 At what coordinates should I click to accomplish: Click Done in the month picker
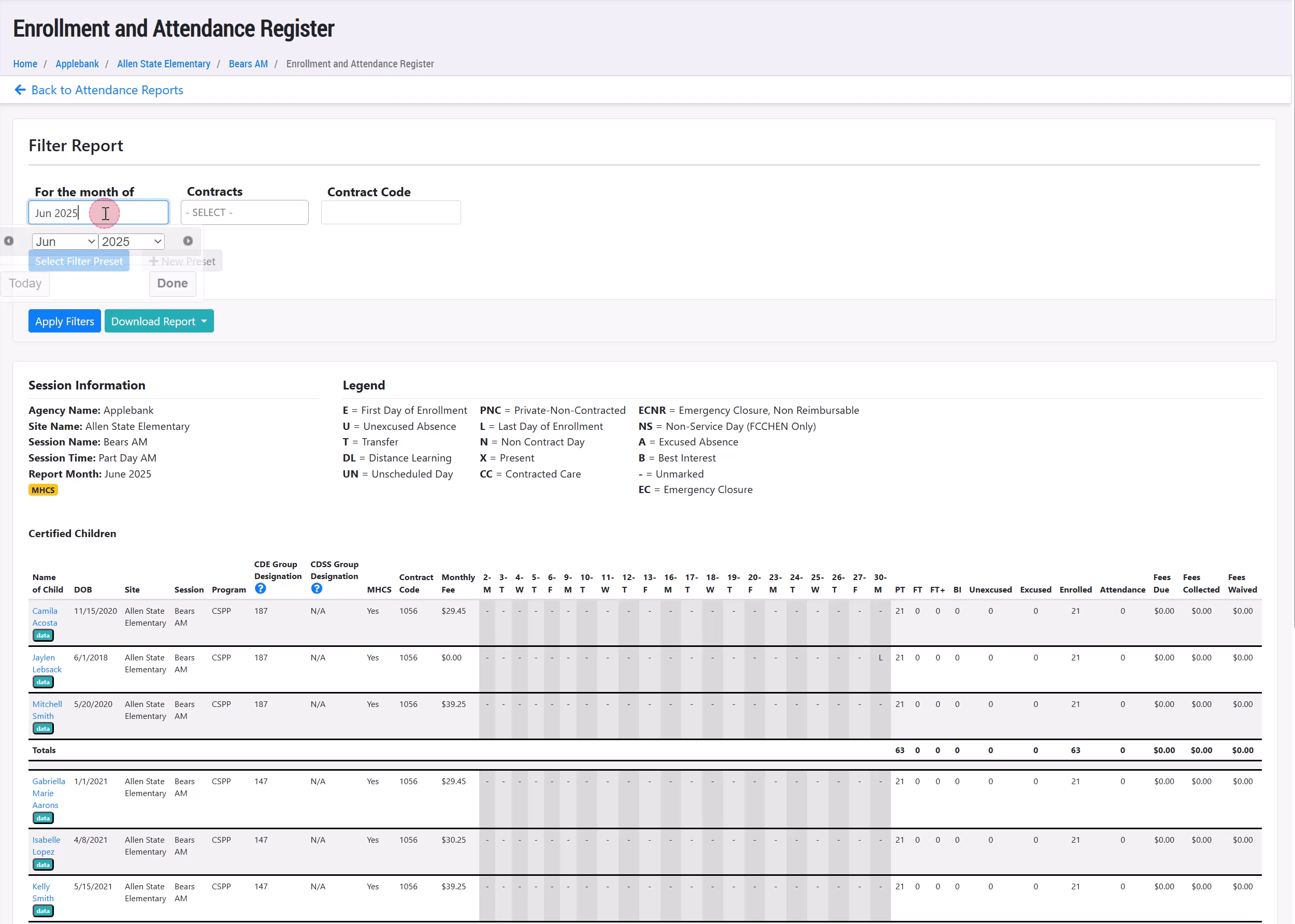click(x=172, y=283)
